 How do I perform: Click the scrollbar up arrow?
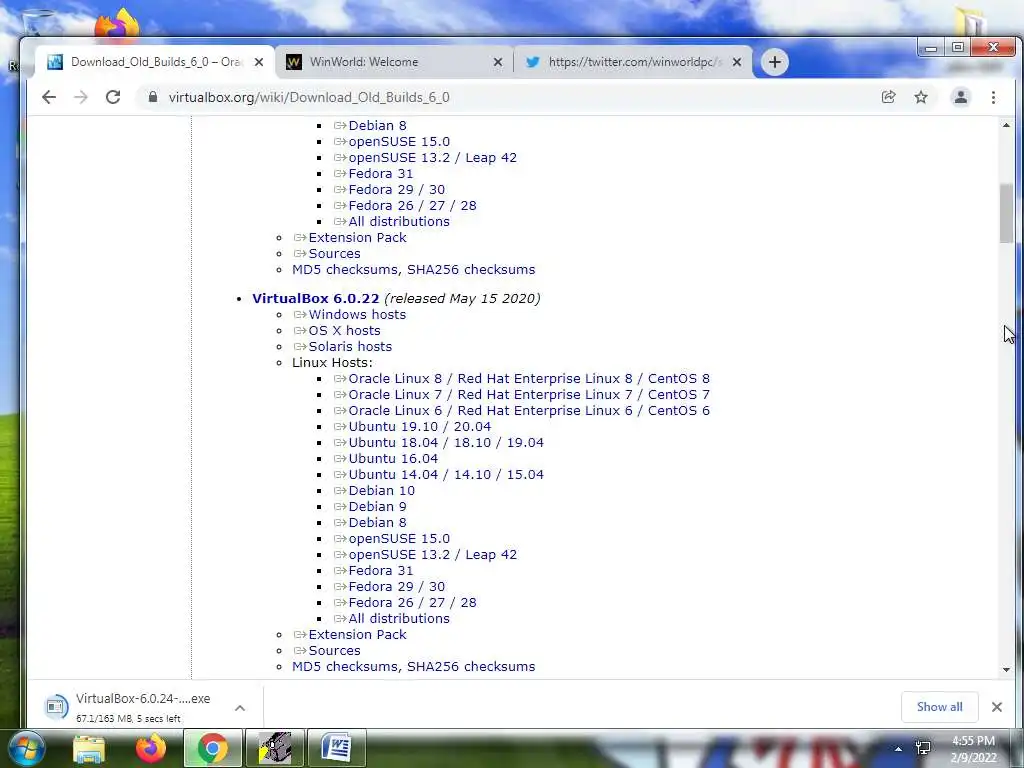click(x=1006, y=125)
